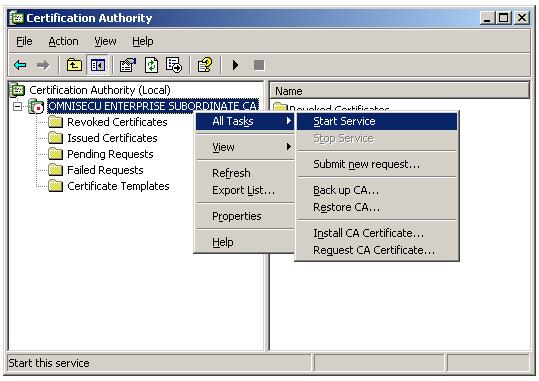
Task: Select Failed Requests in the tree
Action: pos(105,170)
